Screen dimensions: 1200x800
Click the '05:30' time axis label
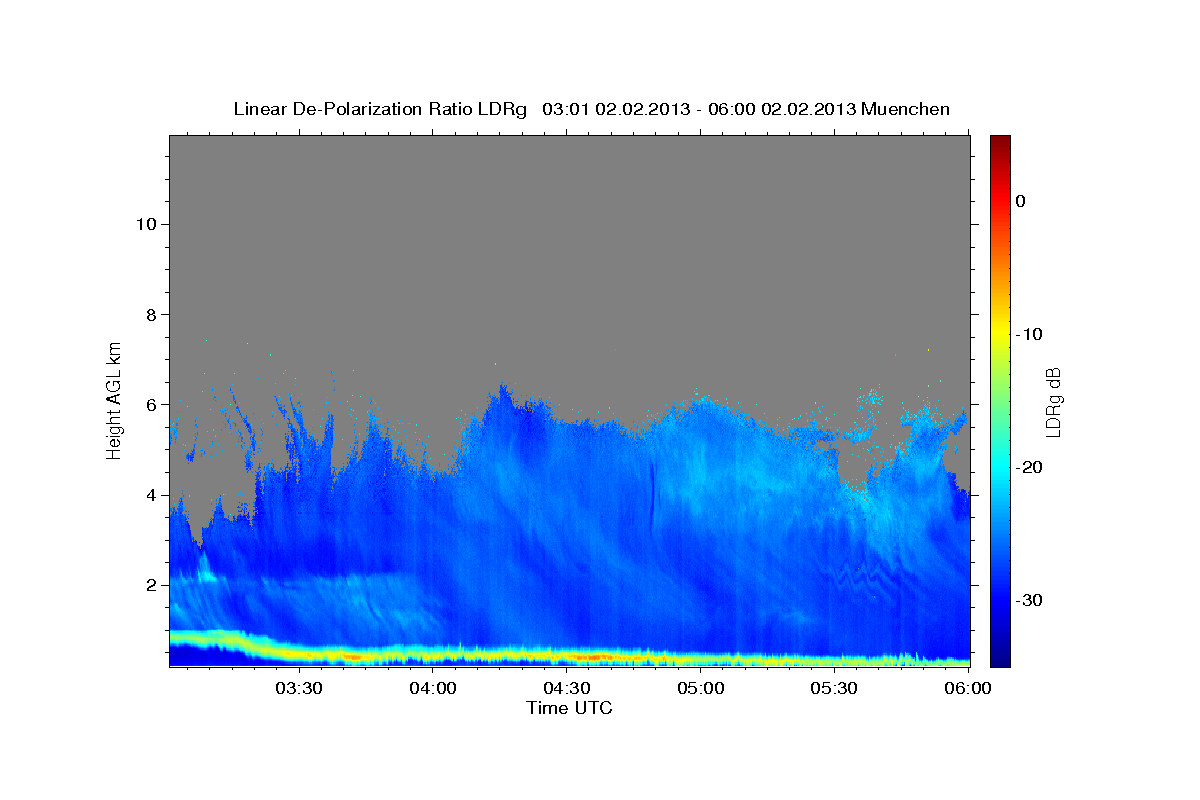(834, 688)
